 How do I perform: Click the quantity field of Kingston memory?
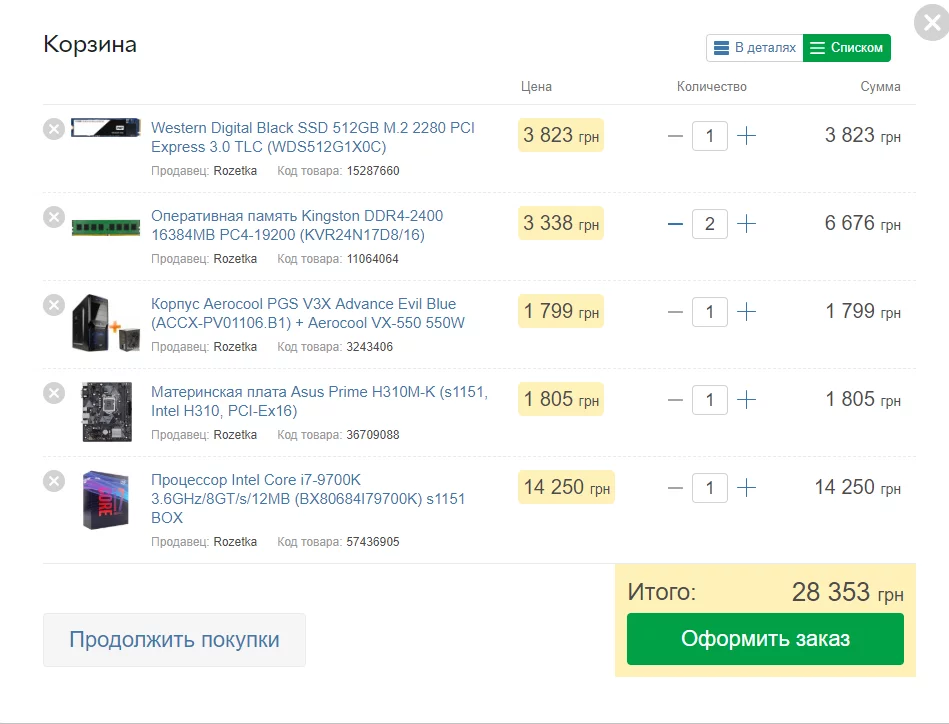(x=710, y=224)
